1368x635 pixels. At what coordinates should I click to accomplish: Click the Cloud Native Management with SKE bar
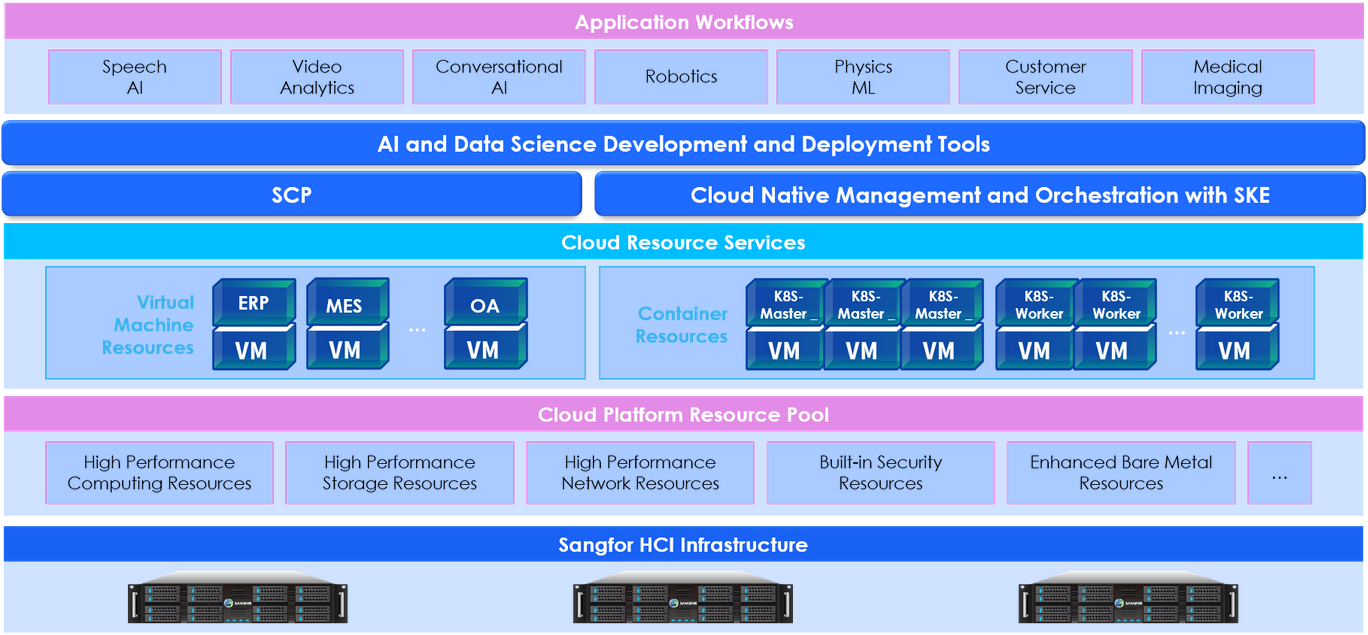point(980,195)
